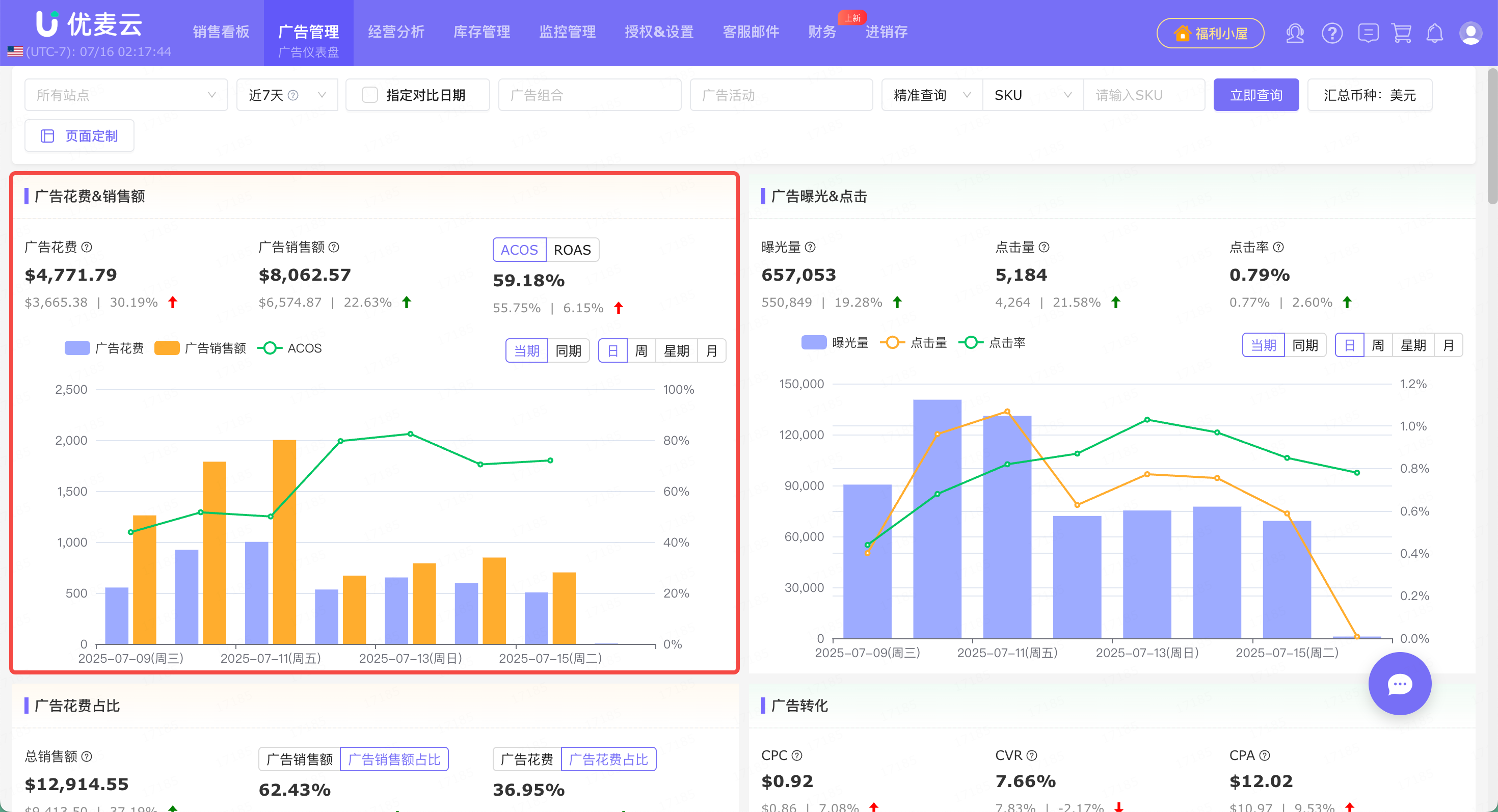Image resolution: width=1498 pixels, height=812 pixels.
Task: Select 星期 granularity in 广告花费&销售额 chart
Action: tap(676, 350)
